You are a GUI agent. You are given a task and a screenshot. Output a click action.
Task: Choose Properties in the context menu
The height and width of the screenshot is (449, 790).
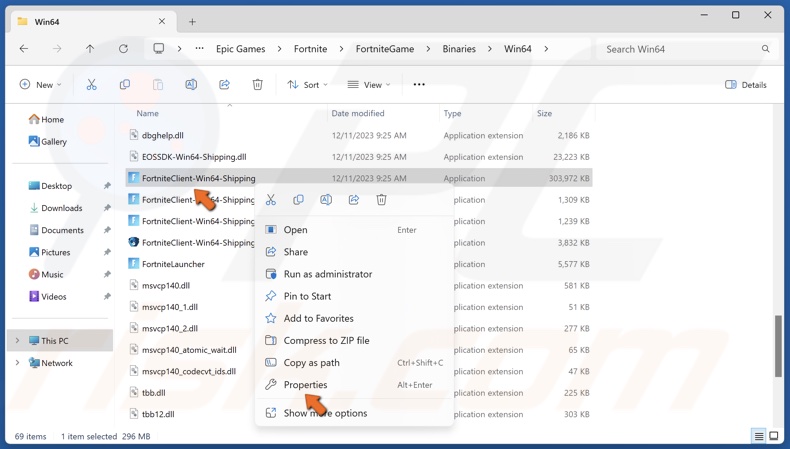pyautogui.click(x=355, y=385)
